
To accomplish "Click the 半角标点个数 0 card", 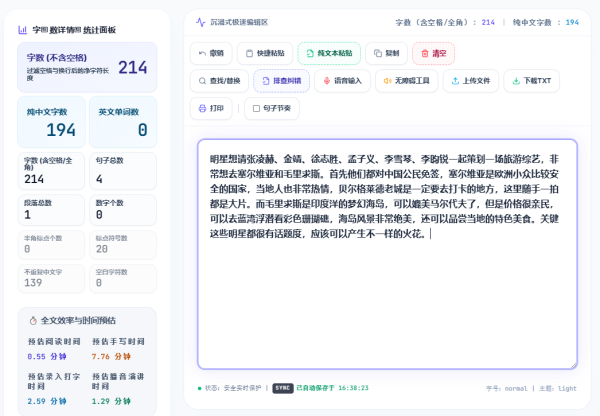I will click(51, 245).
